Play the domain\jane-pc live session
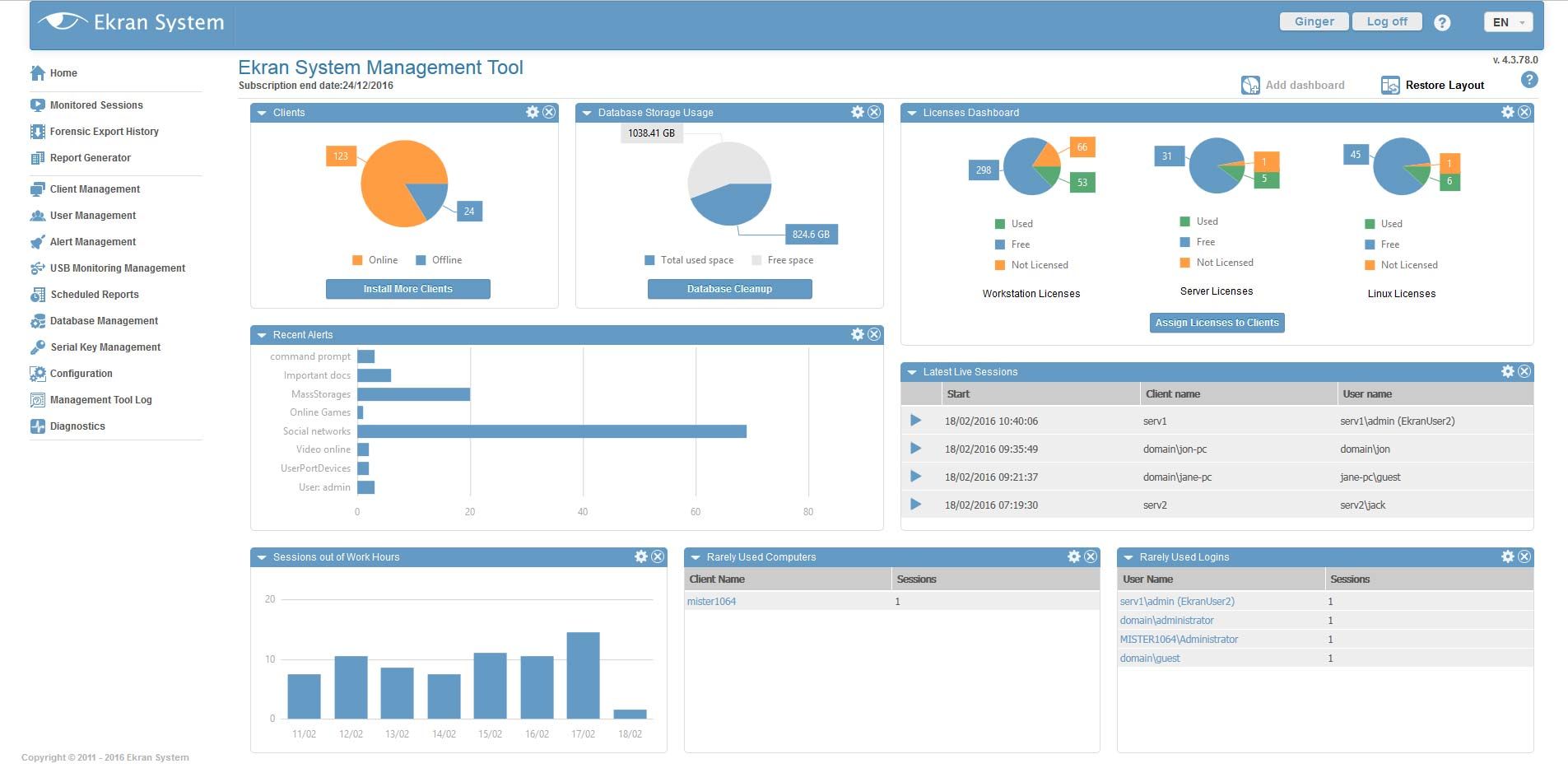Viewport: 1568px width, 768px height. pyautogui.click(x=915, y=477)
